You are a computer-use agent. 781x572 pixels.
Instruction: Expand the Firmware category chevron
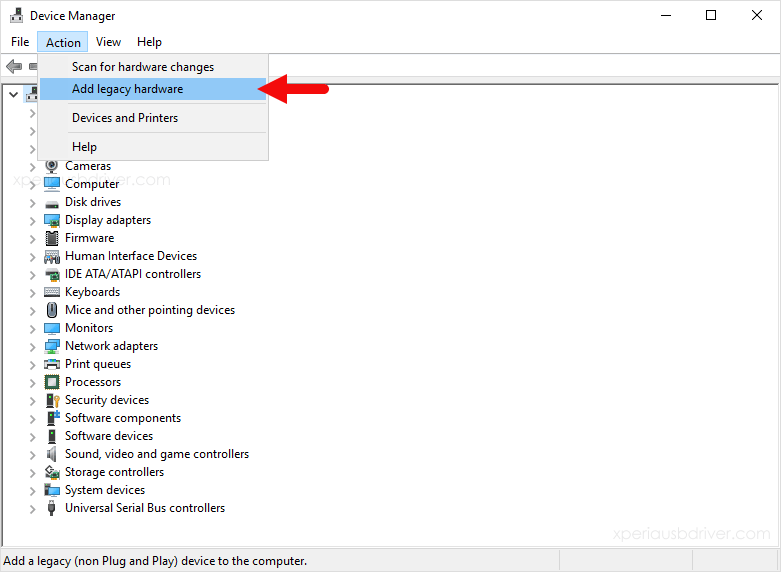[x=32, y=239]
